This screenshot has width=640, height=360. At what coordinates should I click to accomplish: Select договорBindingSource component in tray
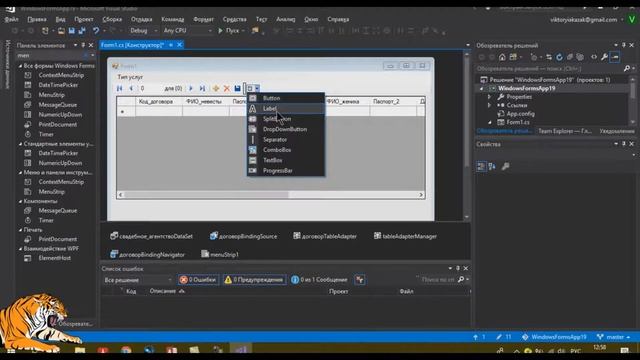(x=243, y=236)
